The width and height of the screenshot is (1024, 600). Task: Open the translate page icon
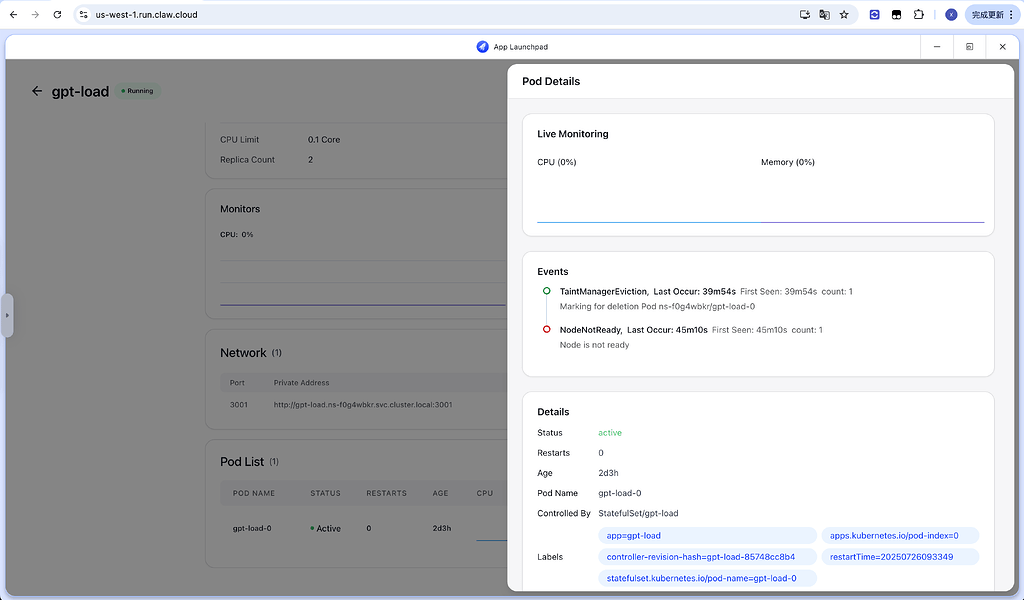click(824, 14)
